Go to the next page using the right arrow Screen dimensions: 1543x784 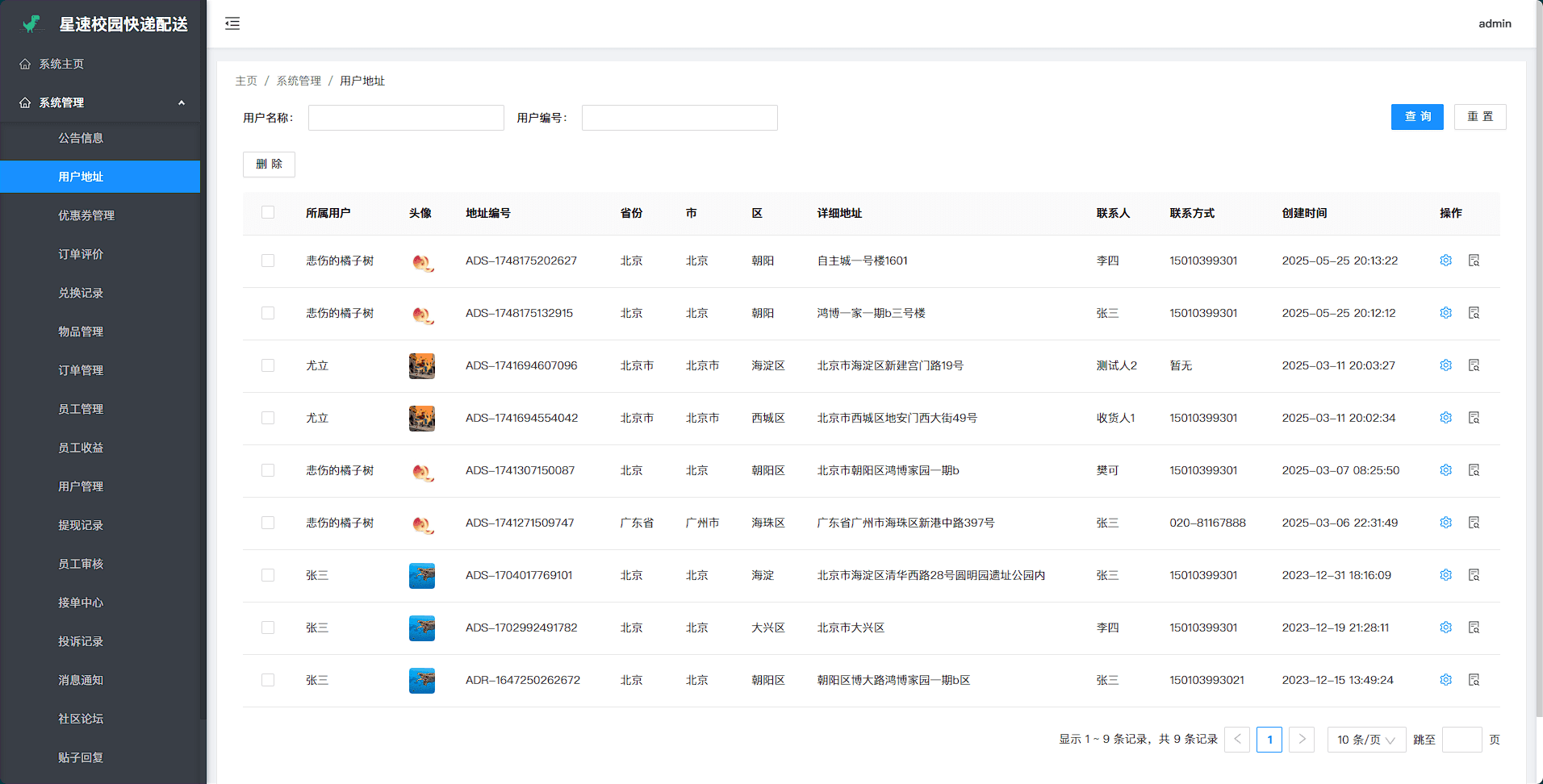click(1301, 740)
